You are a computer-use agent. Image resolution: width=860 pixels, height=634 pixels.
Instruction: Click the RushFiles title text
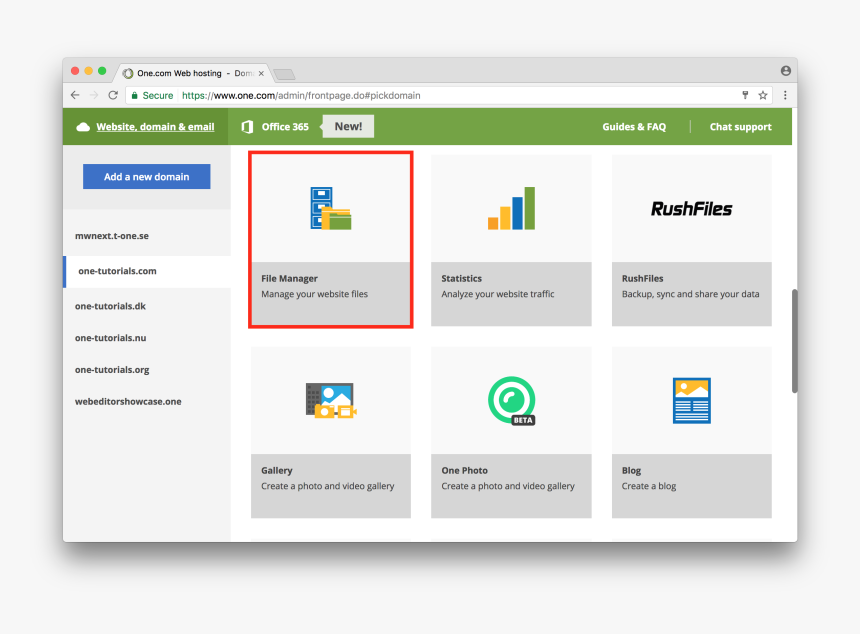pyautogui.click(x=642, y=279)
